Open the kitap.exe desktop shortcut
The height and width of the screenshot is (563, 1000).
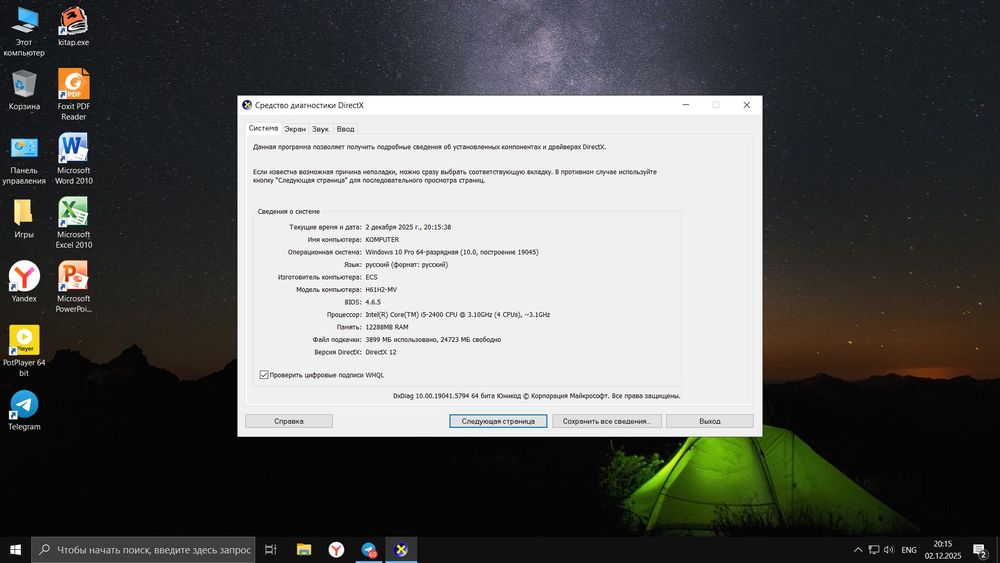pyautogui.click(x=73, y=27)
